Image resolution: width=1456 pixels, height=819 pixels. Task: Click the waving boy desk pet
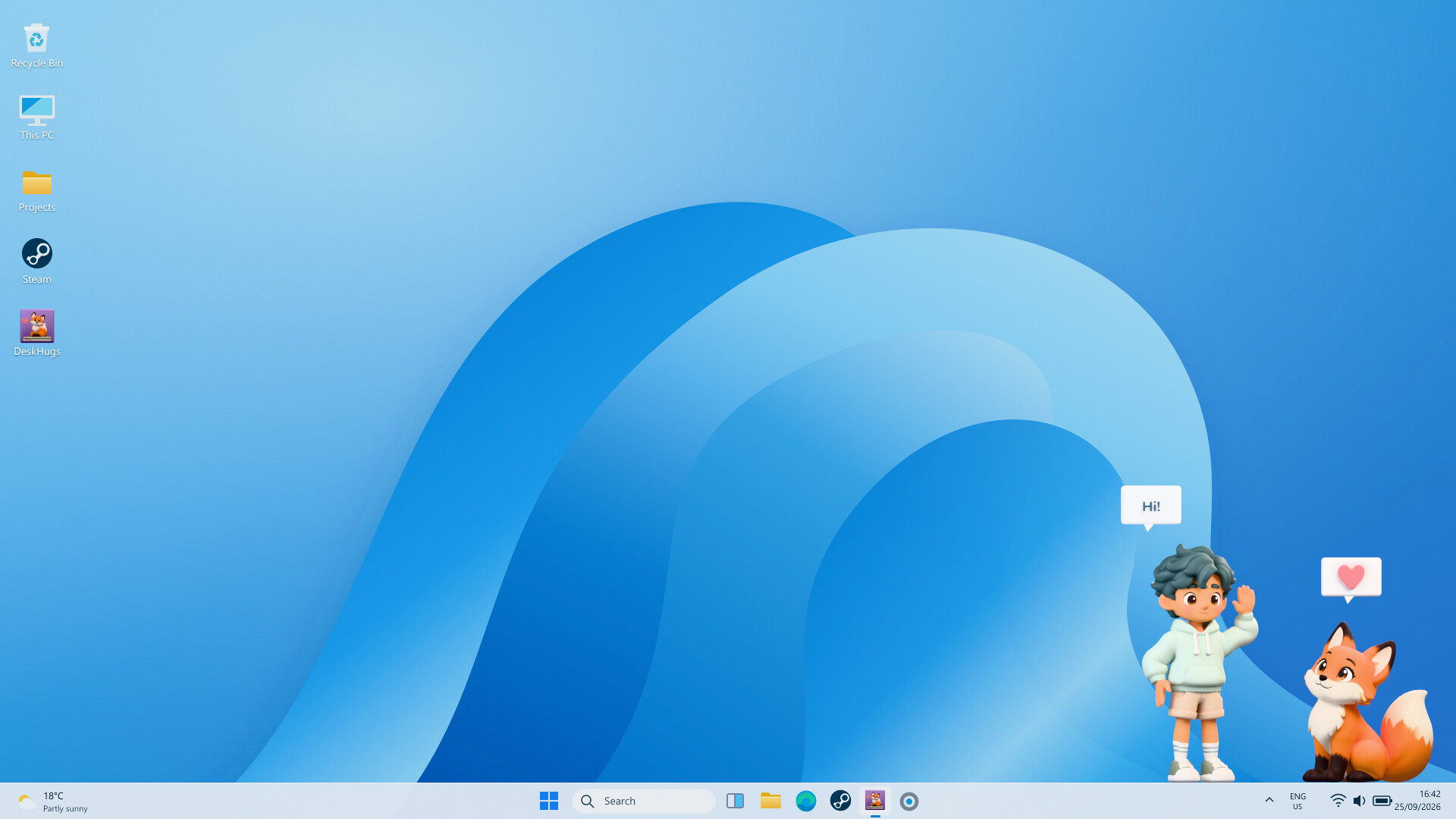coord(1200,663)
